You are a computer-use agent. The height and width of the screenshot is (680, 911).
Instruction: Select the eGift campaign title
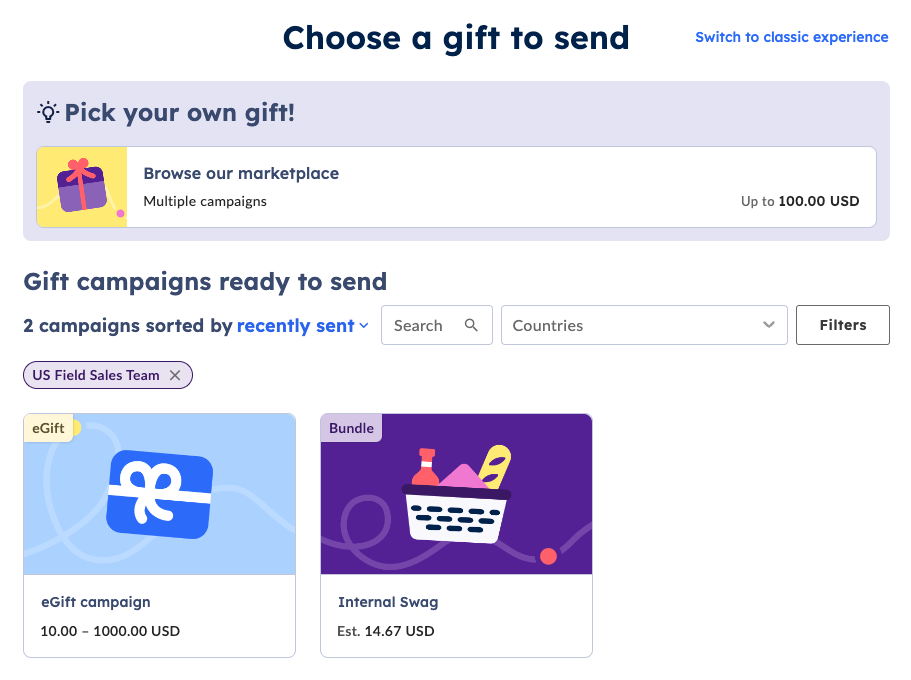click(96, 602)
